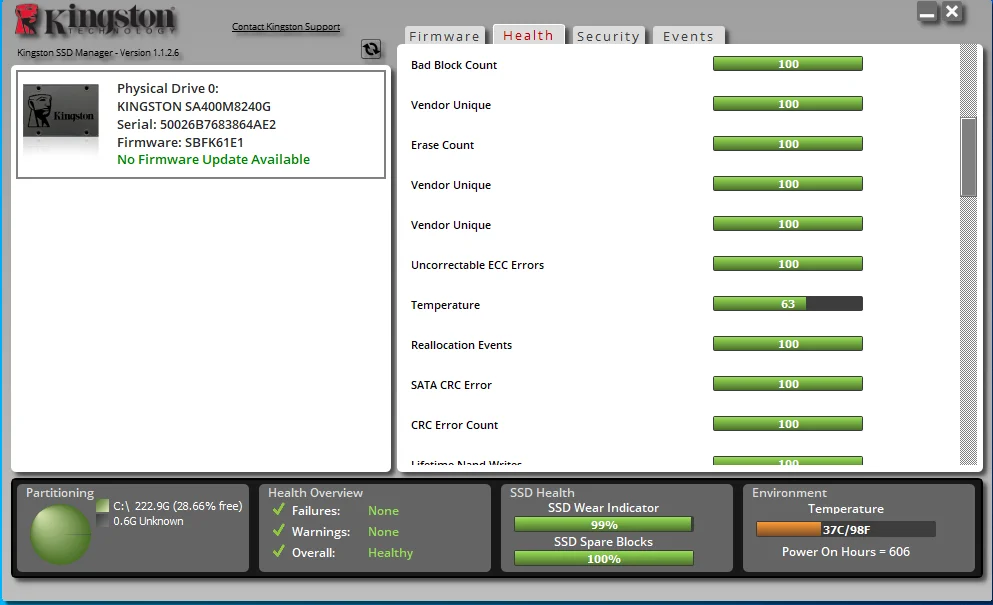993x605 pixels.
Task: Click the Bad Block Count value bar
Action: pyautogui.click(x=788, y=64)
